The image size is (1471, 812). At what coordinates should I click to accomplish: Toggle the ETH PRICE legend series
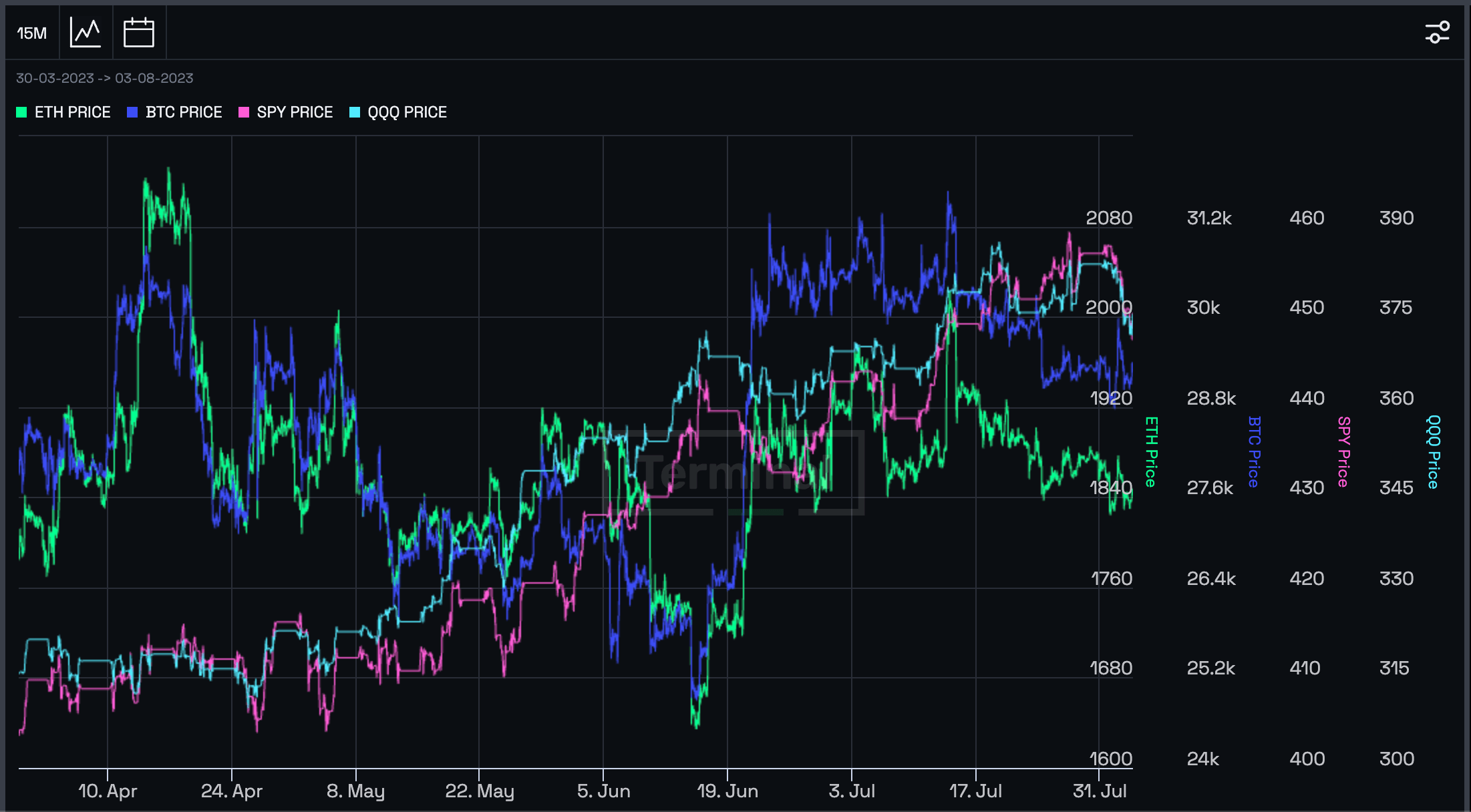[63, 112]
